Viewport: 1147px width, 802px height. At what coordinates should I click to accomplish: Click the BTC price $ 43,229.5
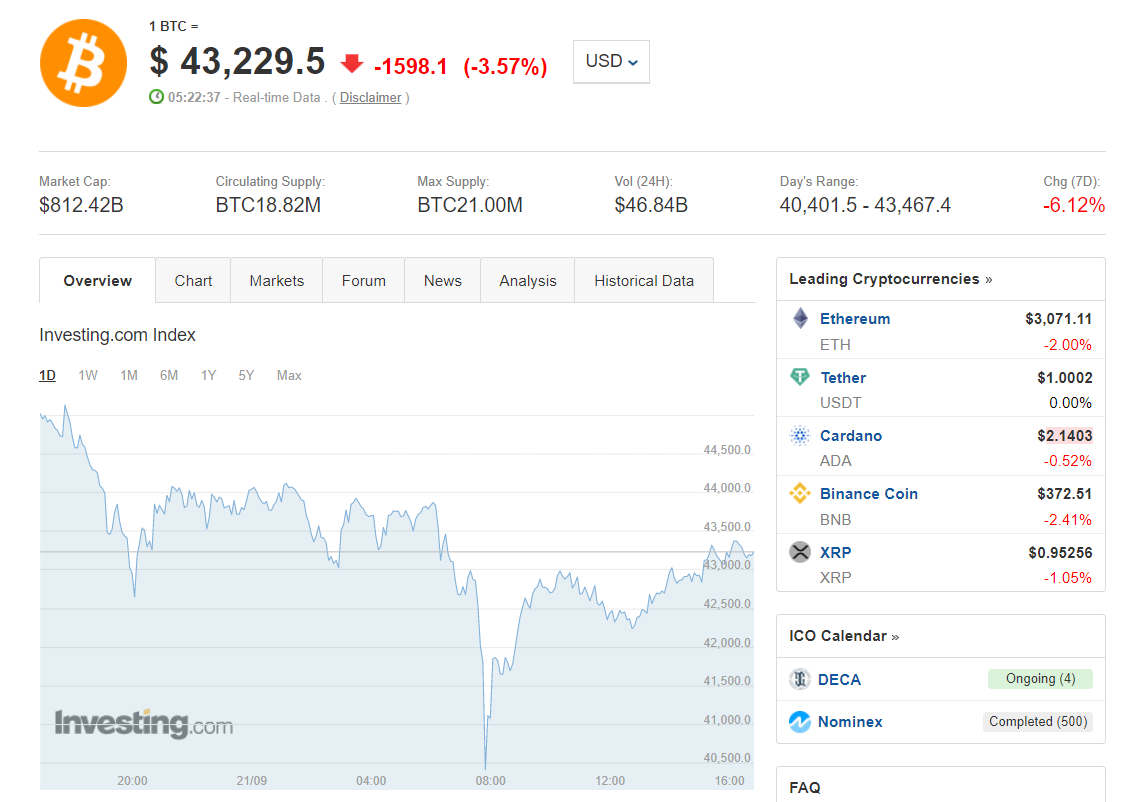click(x=237, y=61)
